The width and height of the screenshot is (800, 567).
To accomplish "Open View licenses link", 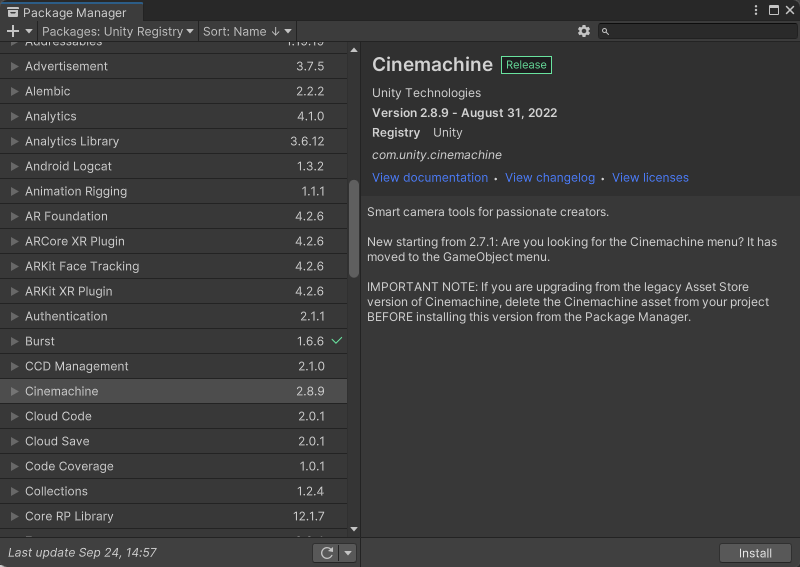I will point(650,178).
